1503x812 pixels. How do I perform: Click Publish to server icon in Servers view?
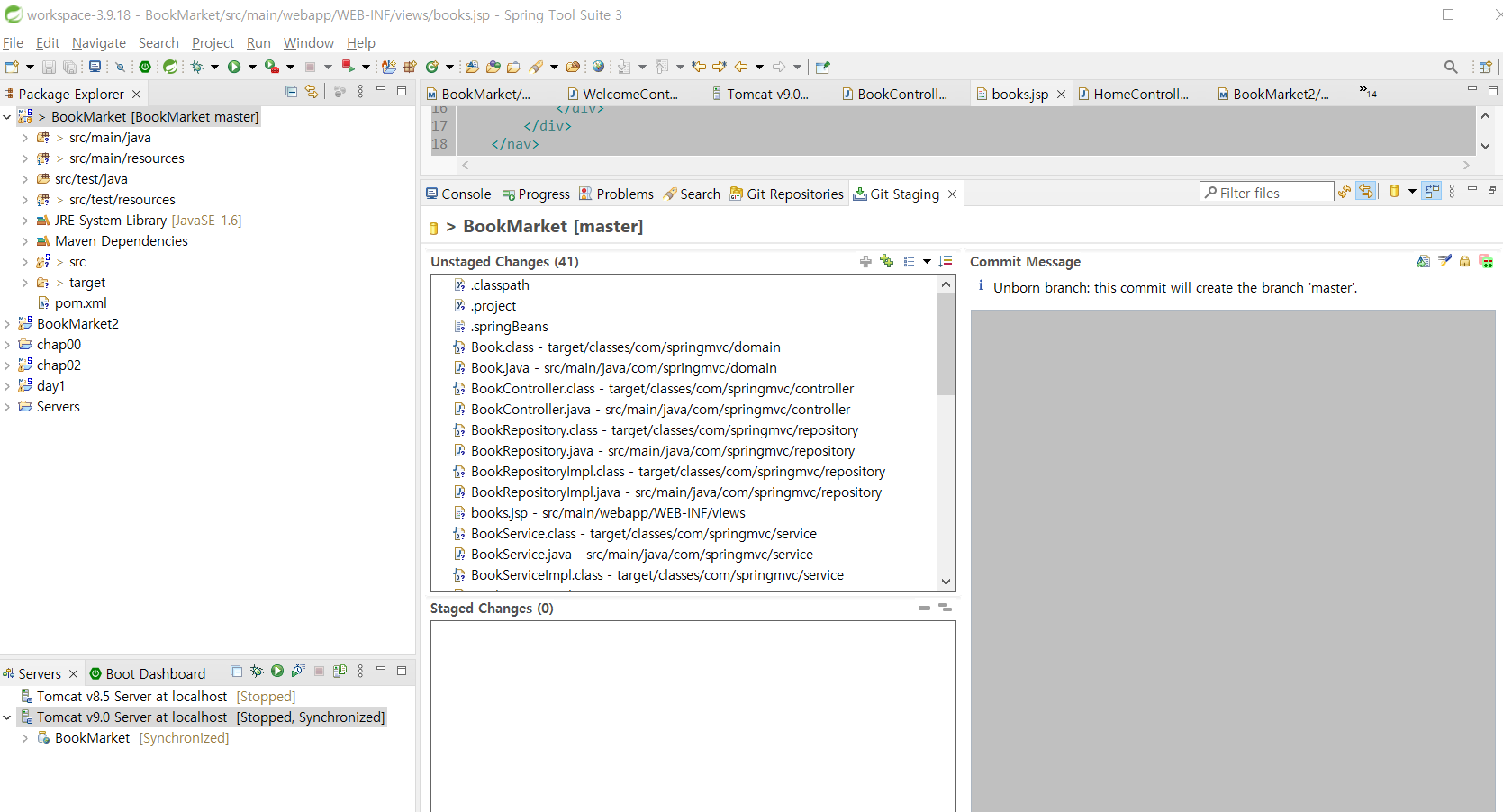pos(340,672)
